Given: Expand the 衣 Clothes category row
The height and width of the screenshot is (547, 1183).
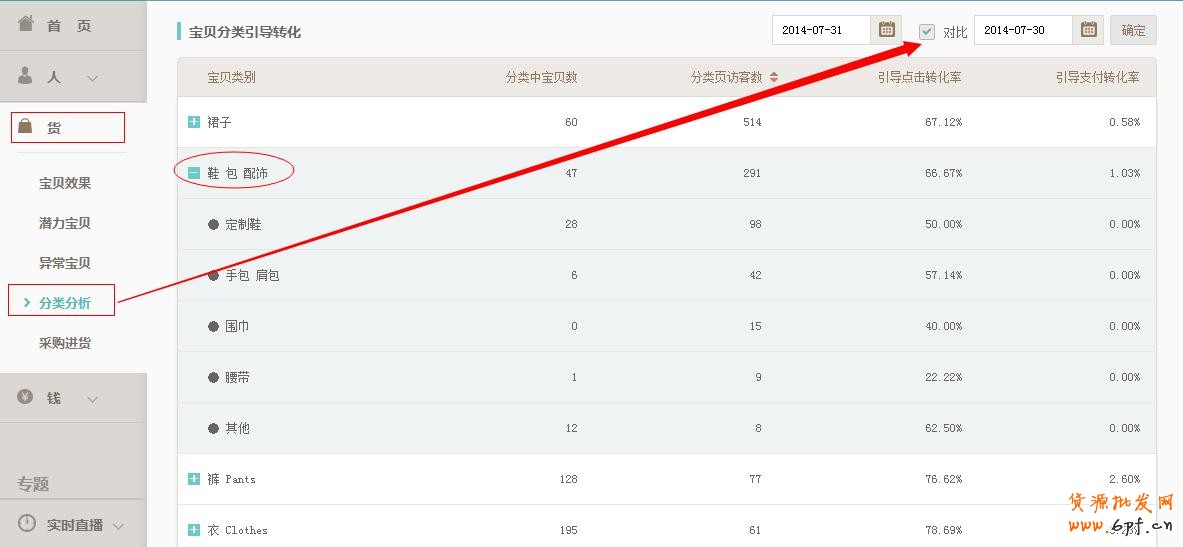Looking at the screenshot, I should coord(194,530).
